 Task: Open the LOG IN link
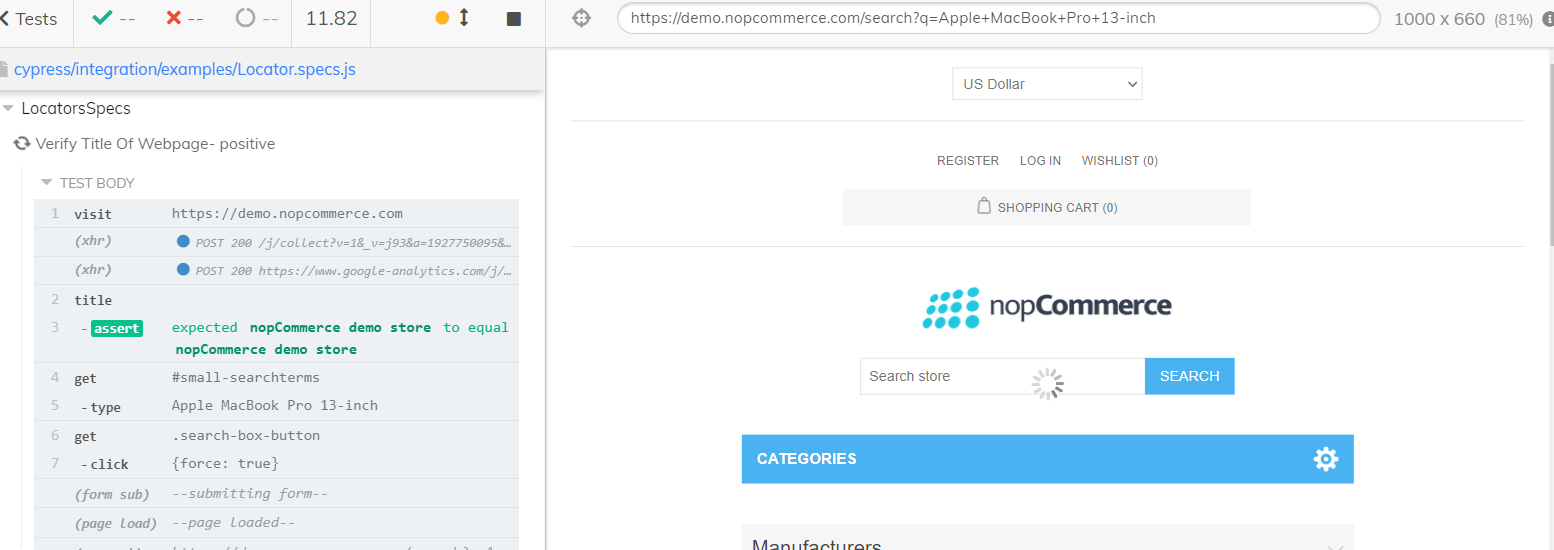[x=1040, y=161]
